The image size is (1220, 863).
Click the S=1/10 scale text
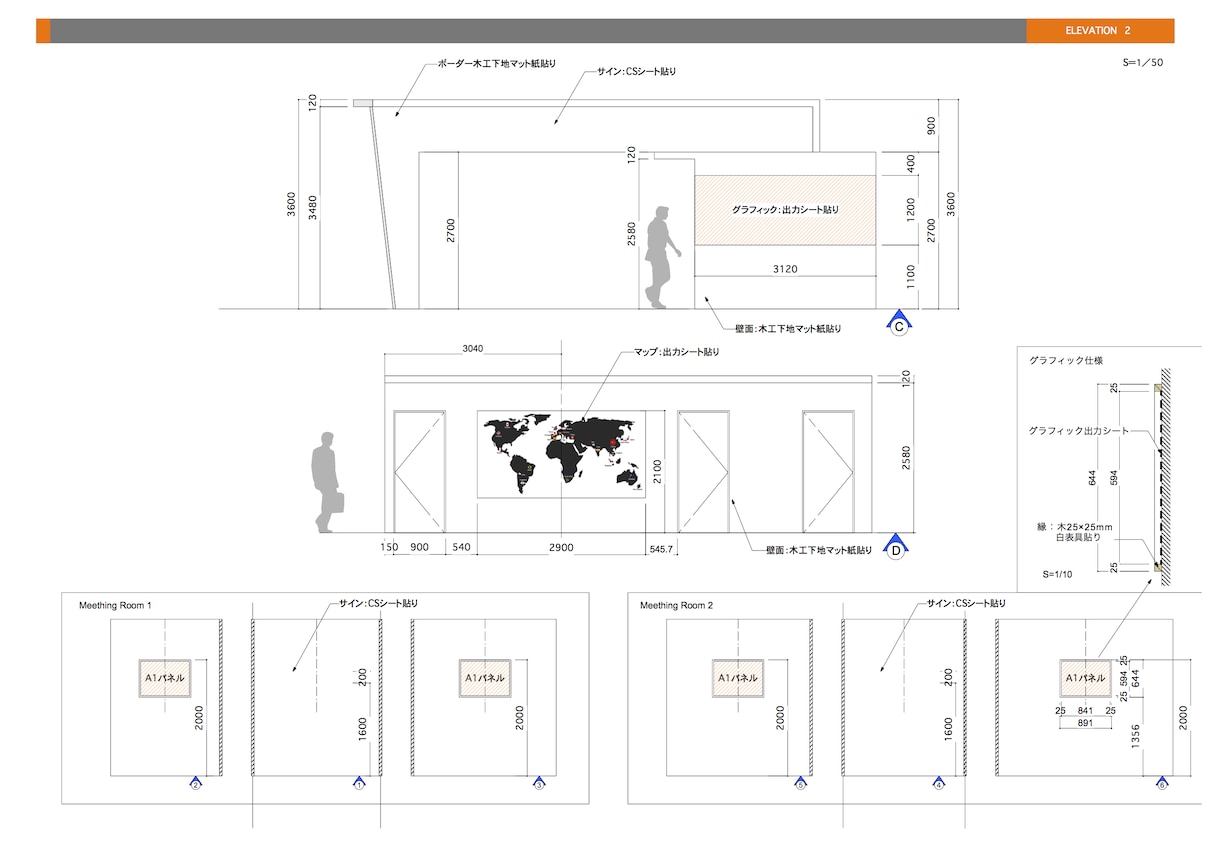click(x=1057, y=575)
